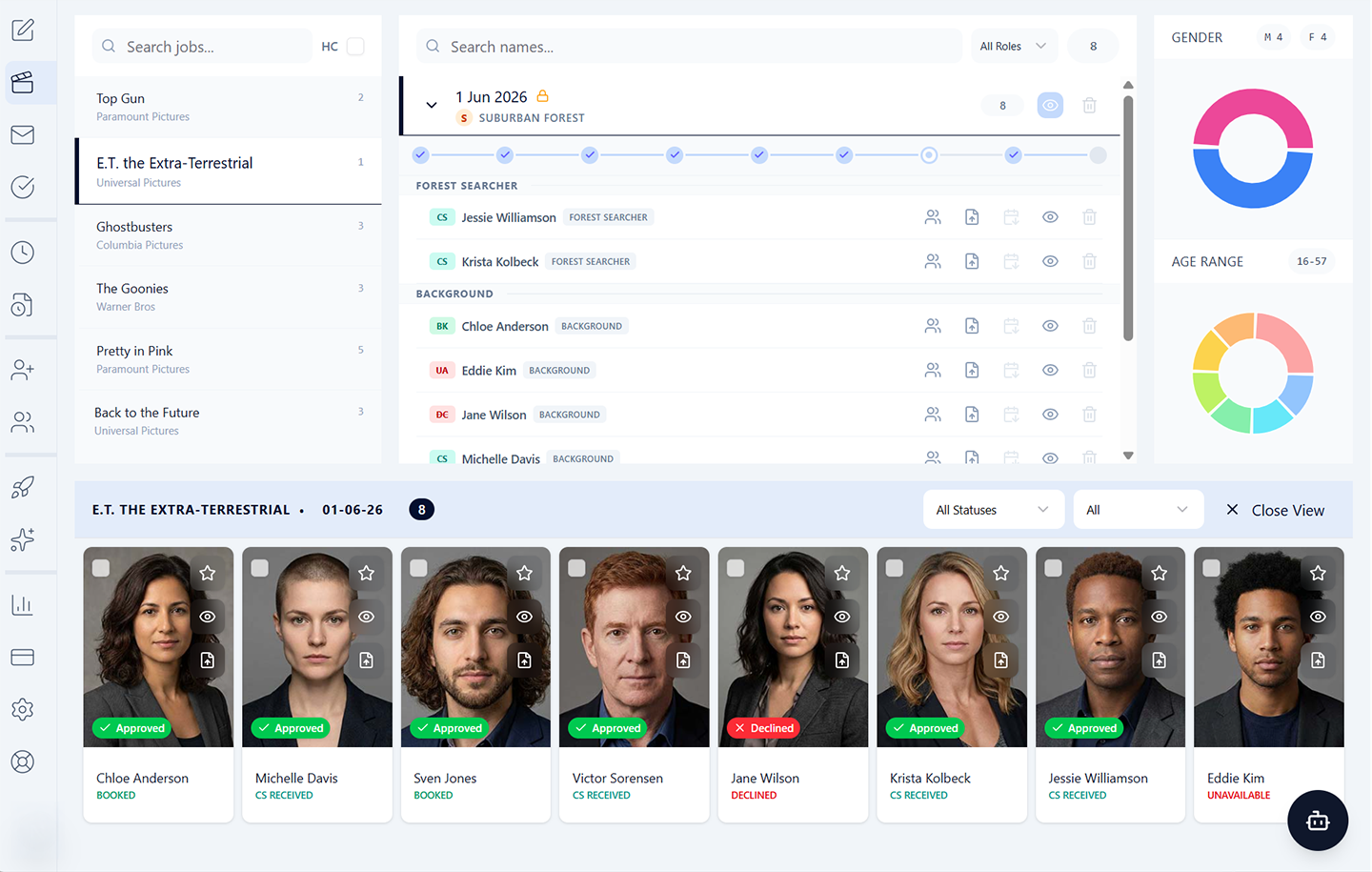This screenshot has height=872, width=1372.
Task: Star Chloe Anderson's card
Action: coord(208,573)
